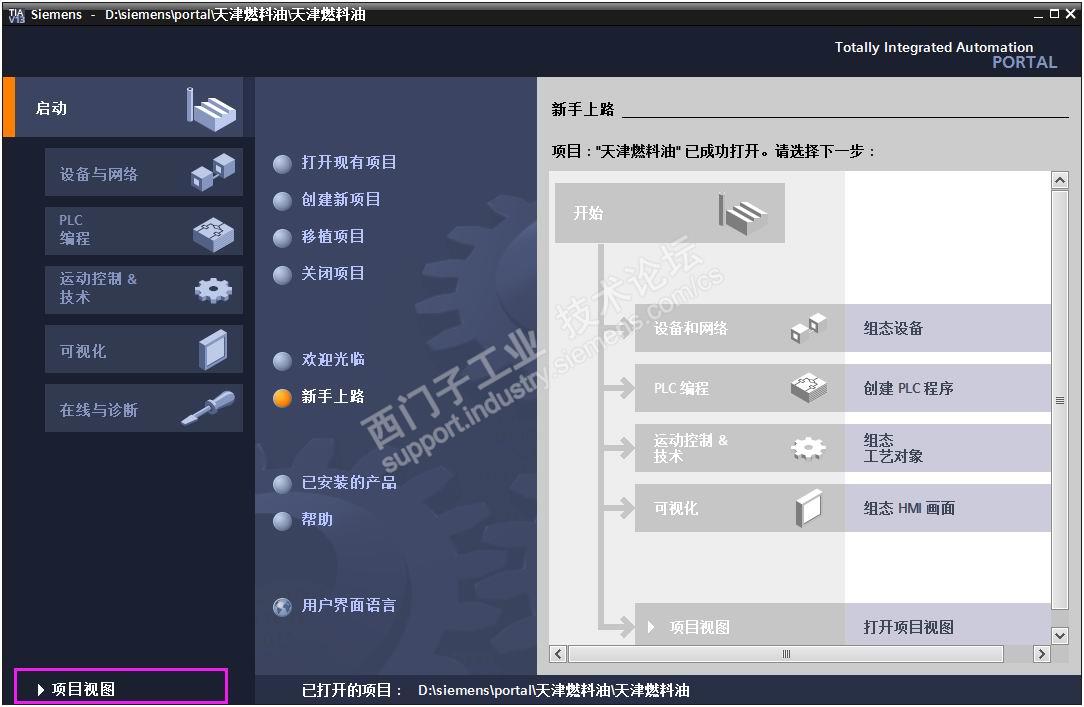Click the 欢迎光临 link
Screen dimensions: 1084x707
(333, 359)
